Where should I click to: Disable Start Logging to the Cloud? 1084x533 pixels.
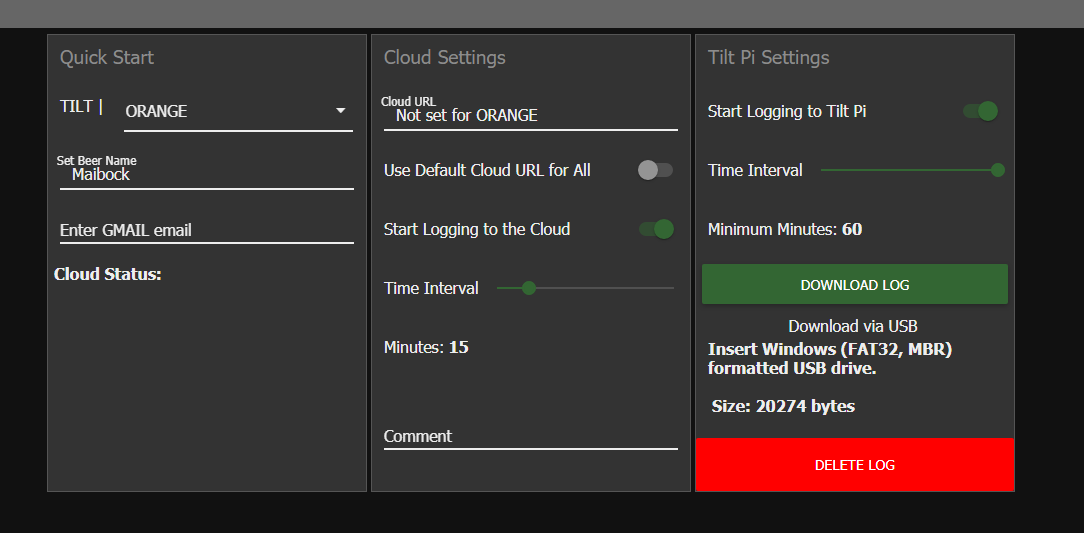[x=657, y=229]
